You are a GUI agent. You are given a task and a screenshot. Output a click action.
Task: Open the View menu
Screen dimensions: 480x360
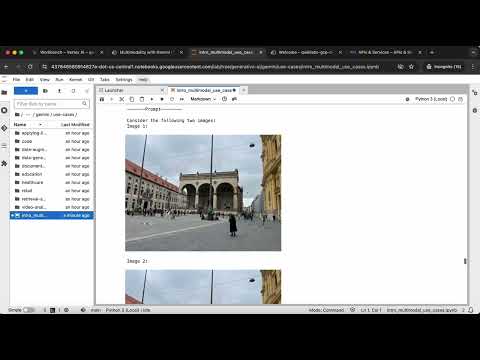click(45, 79)
